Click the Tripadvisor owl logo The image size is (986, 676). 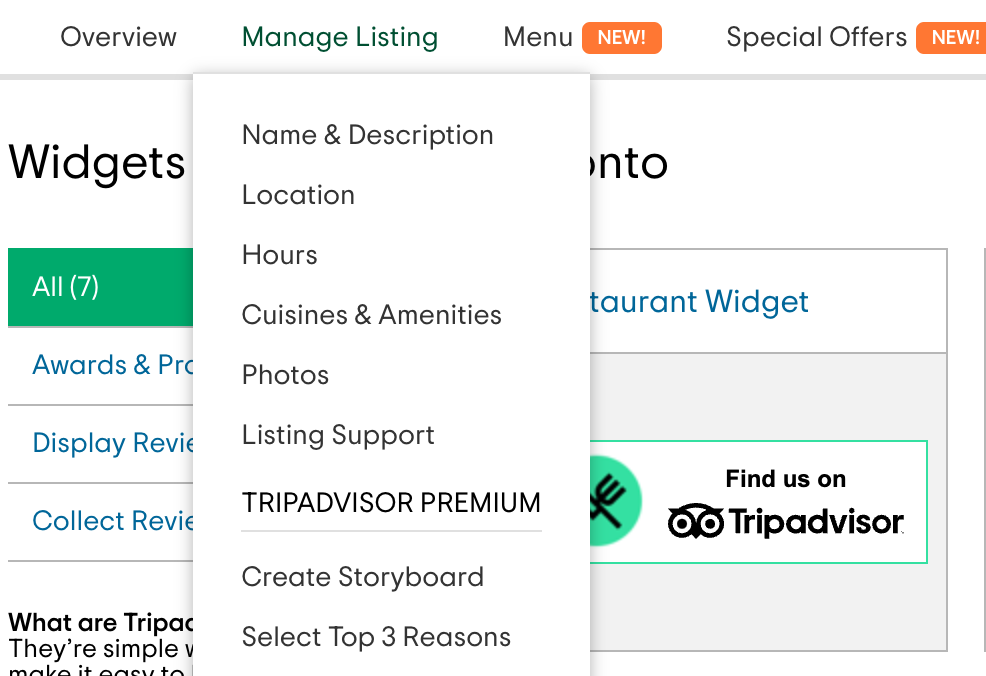695,522
